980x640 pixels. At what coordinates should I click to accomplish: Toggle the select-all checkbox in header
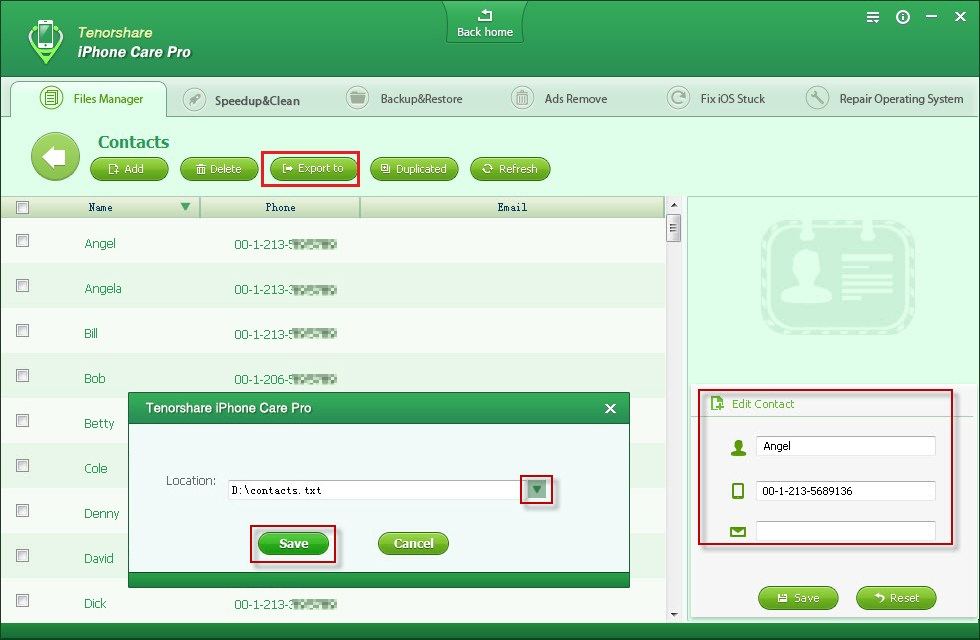(22, 208)
